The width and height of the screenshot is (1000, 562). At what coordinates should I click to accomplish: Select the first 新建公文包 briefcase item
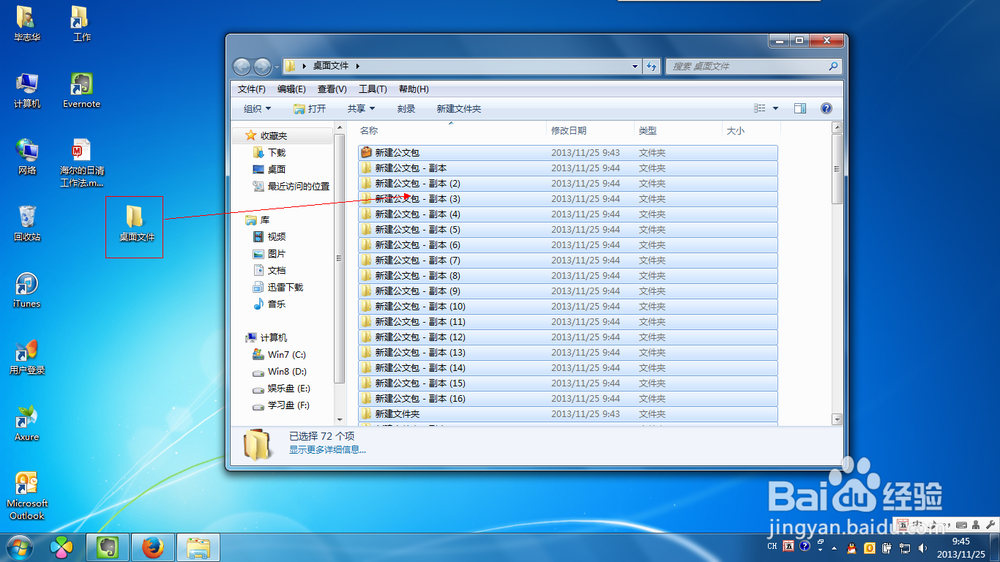coord(568,152)
